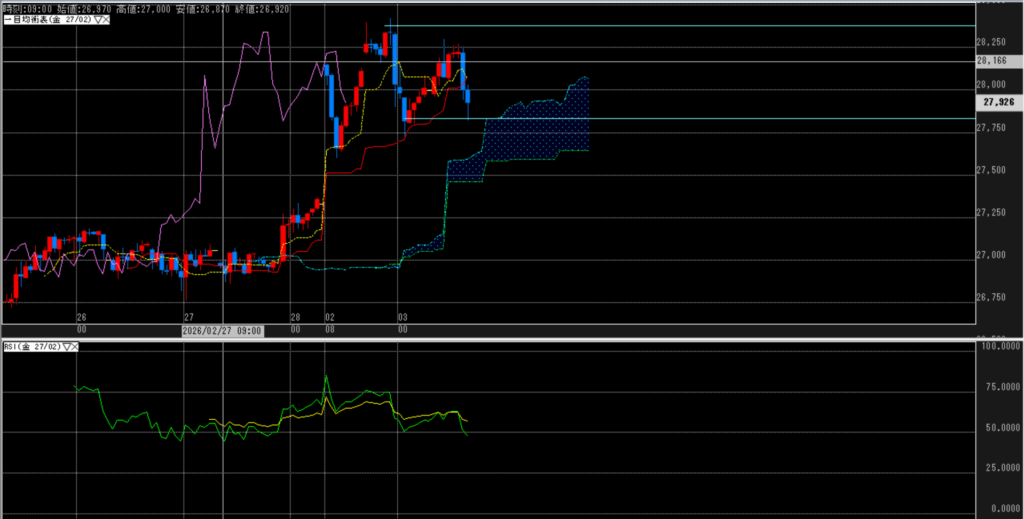The width and height of the screenshot is (1024, 519).
Task: Click the highlighted 2026/02/27 09:00 date label
Action: [222, 330]
